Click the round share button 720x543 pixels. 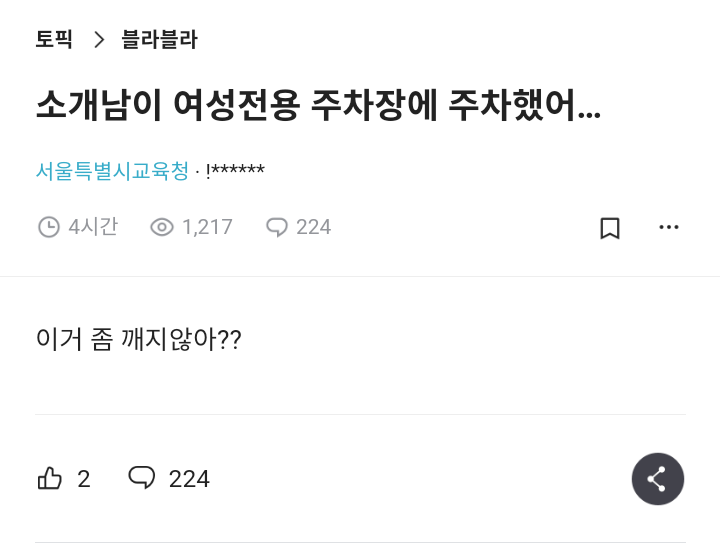[657, 479]
